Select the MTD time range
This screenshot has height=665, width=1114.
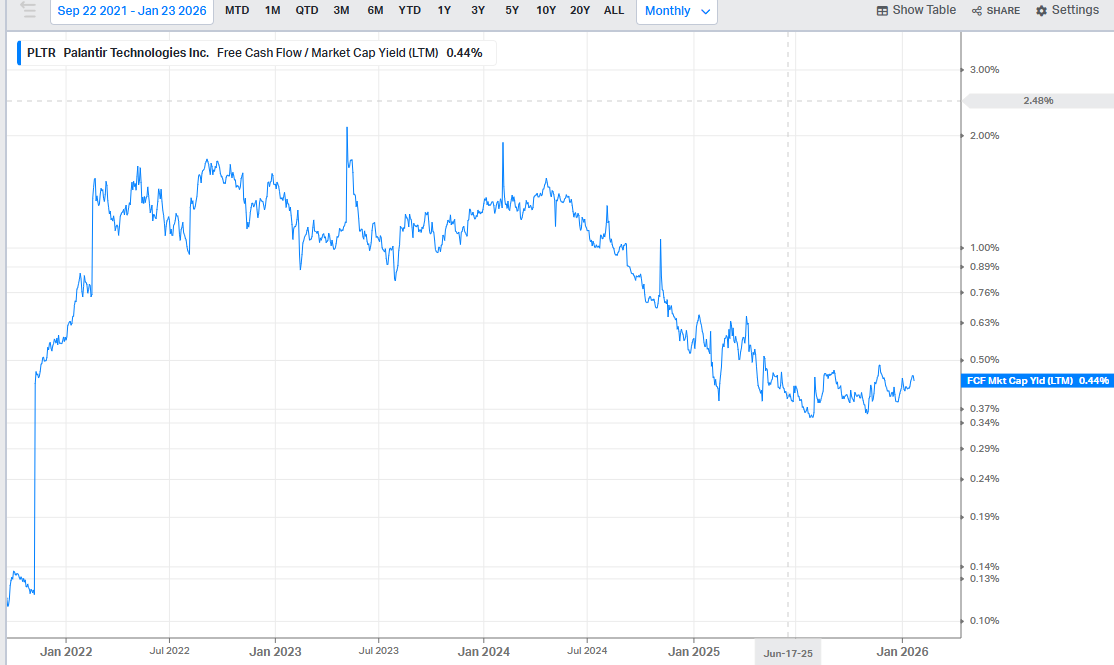[237, 10]
